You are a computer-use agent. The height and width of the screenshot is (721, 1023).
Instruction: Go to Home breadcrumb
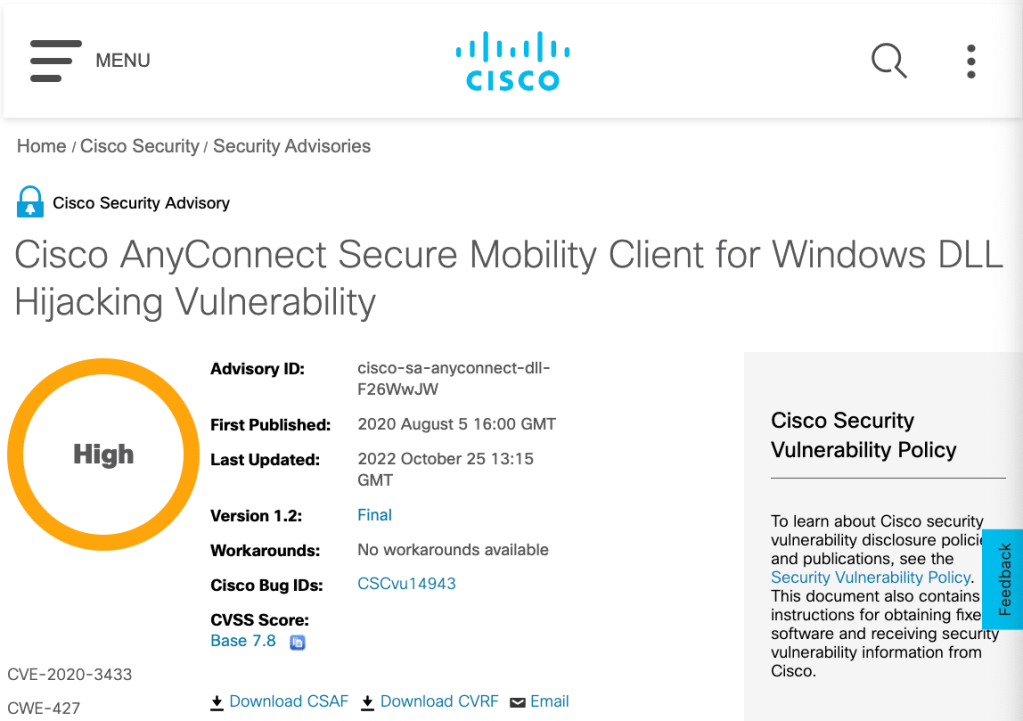coord(41,146)
